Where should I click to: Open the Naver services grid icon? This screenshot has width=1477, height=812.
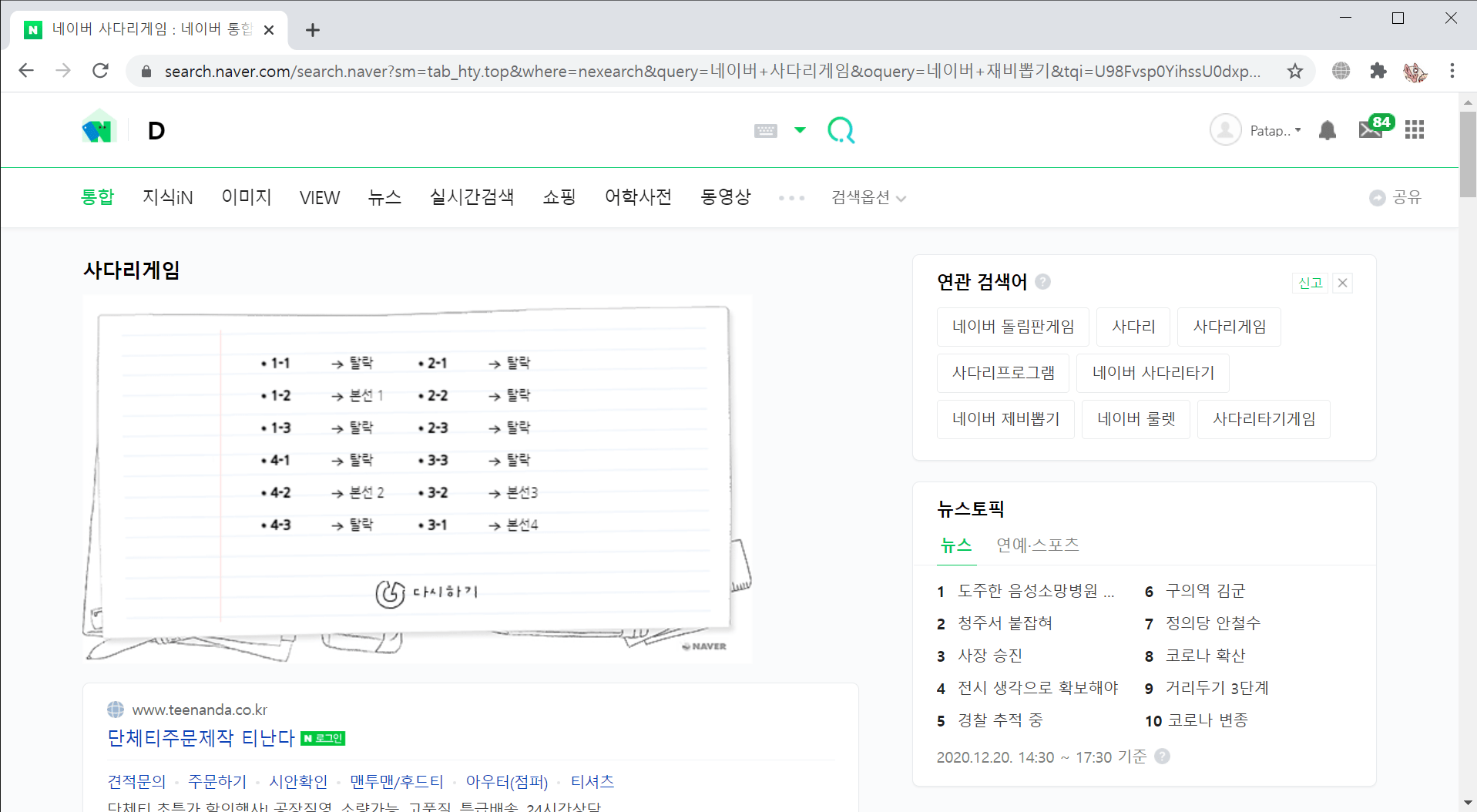1415,130
